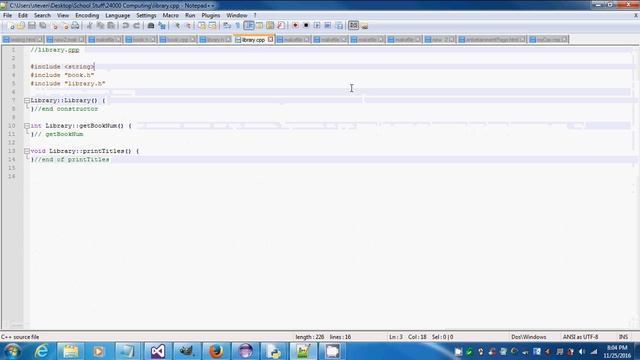This screenshot has width=640, height=360.
Task: Open Visual Studio from taskbar
Action: pos(158,351)
